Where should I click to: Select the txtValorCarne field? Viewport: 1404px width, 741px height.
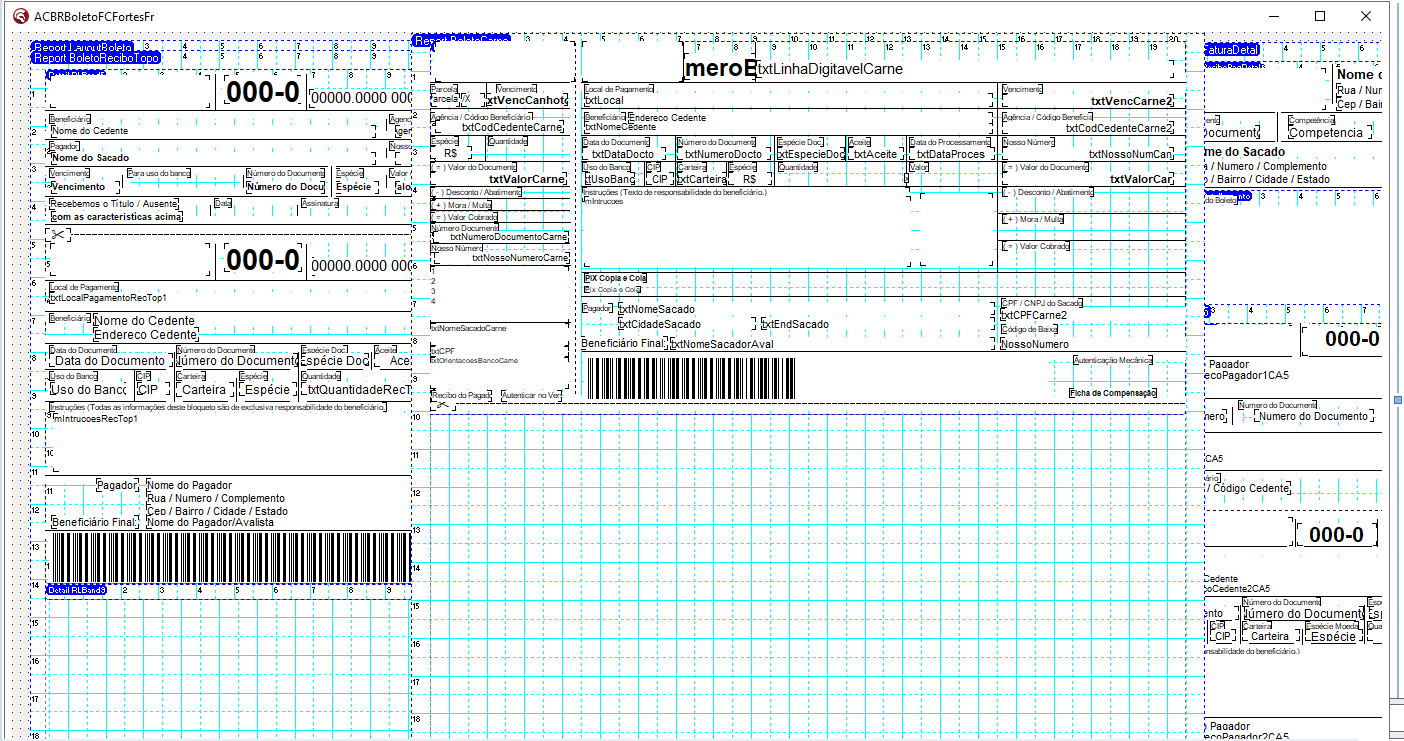pos(528,179)
